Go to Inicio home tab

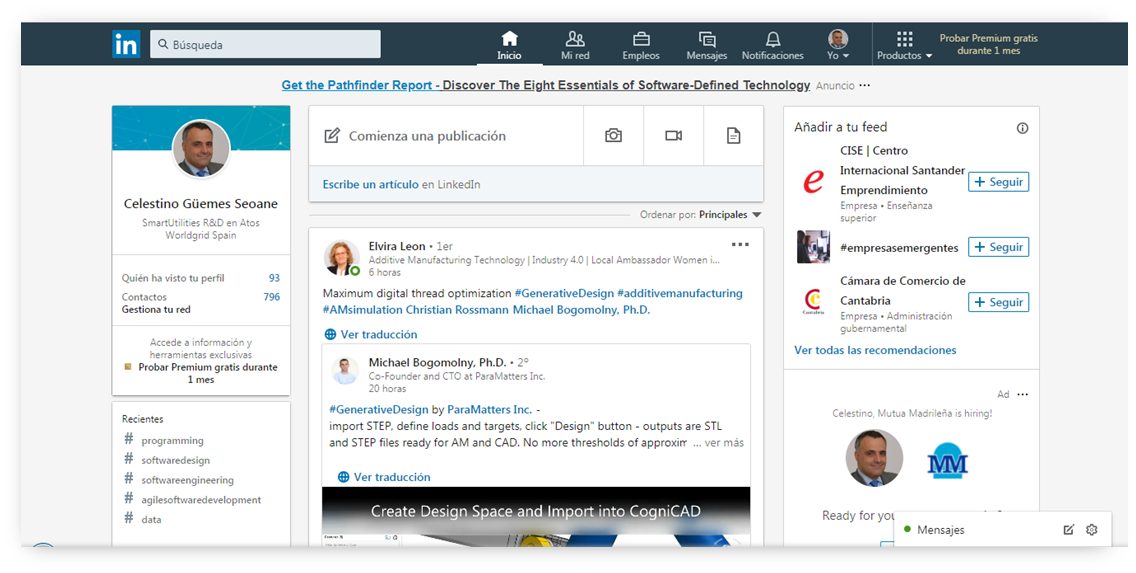[509, 45]
